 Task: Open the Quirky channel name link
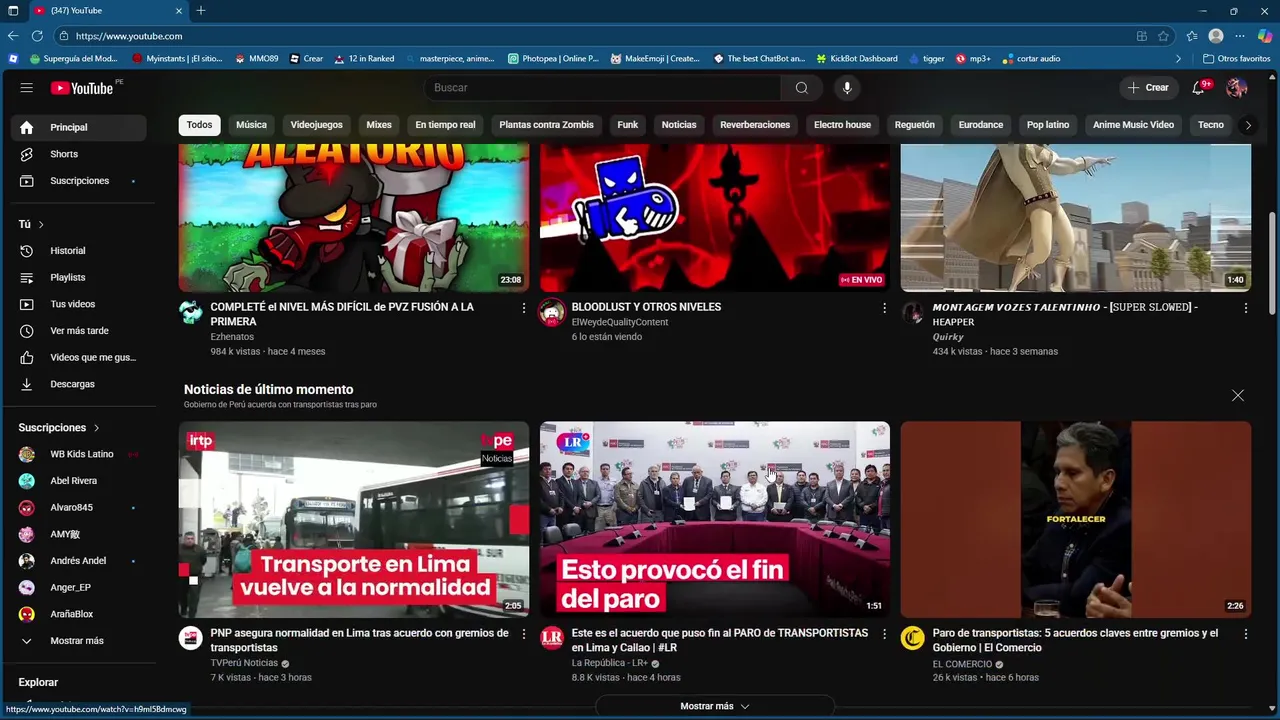click(x=948, y=337)
